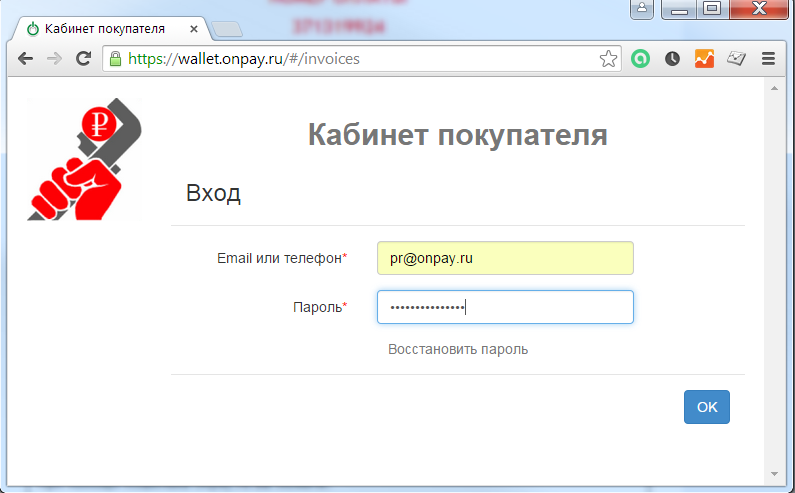Click the green circular extension icon
795x493 pixels.
click(x=641, y=59)
